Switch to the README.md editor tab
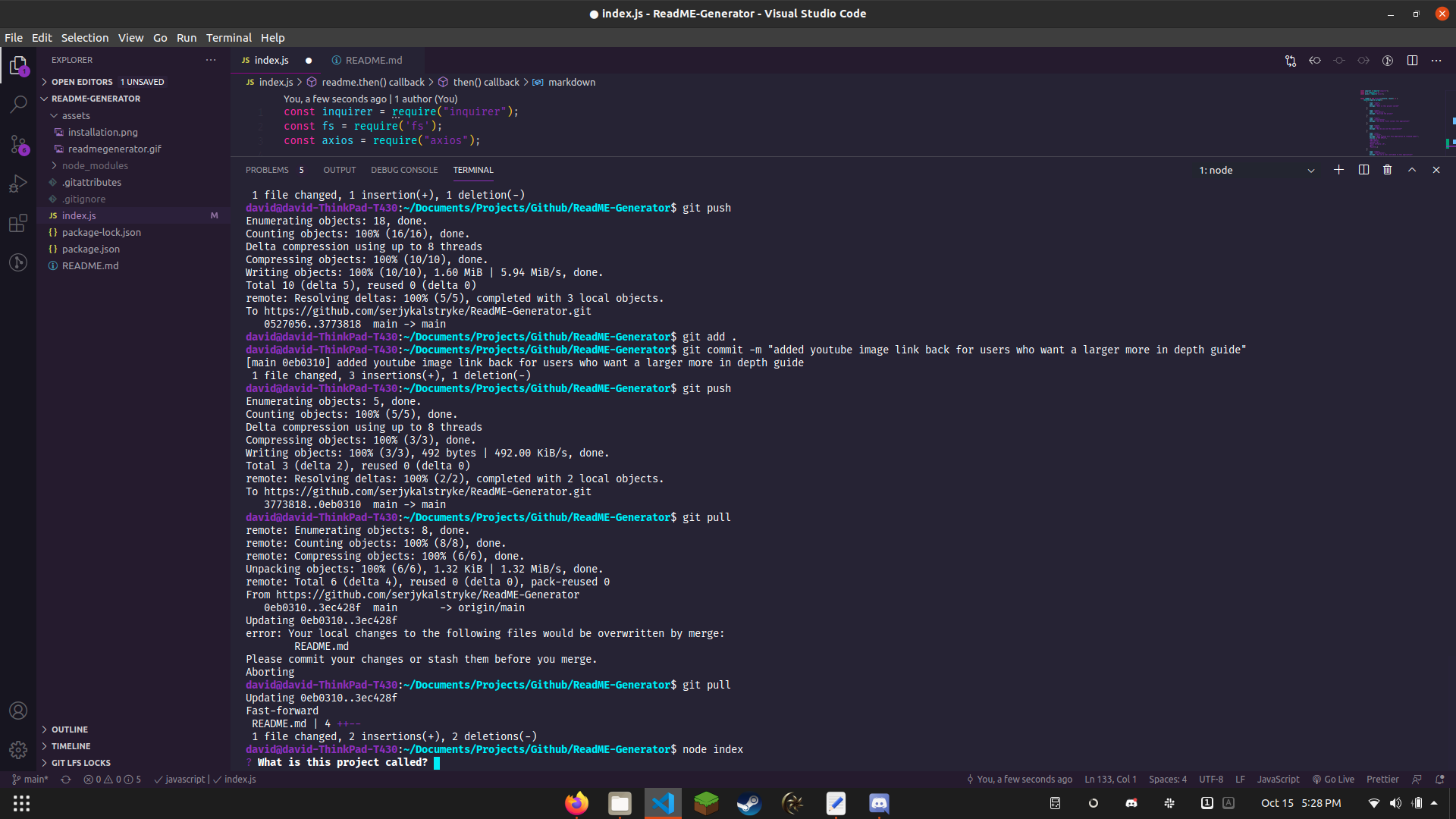Screen dimensions: 1456x819 click(x=373, y=61)
